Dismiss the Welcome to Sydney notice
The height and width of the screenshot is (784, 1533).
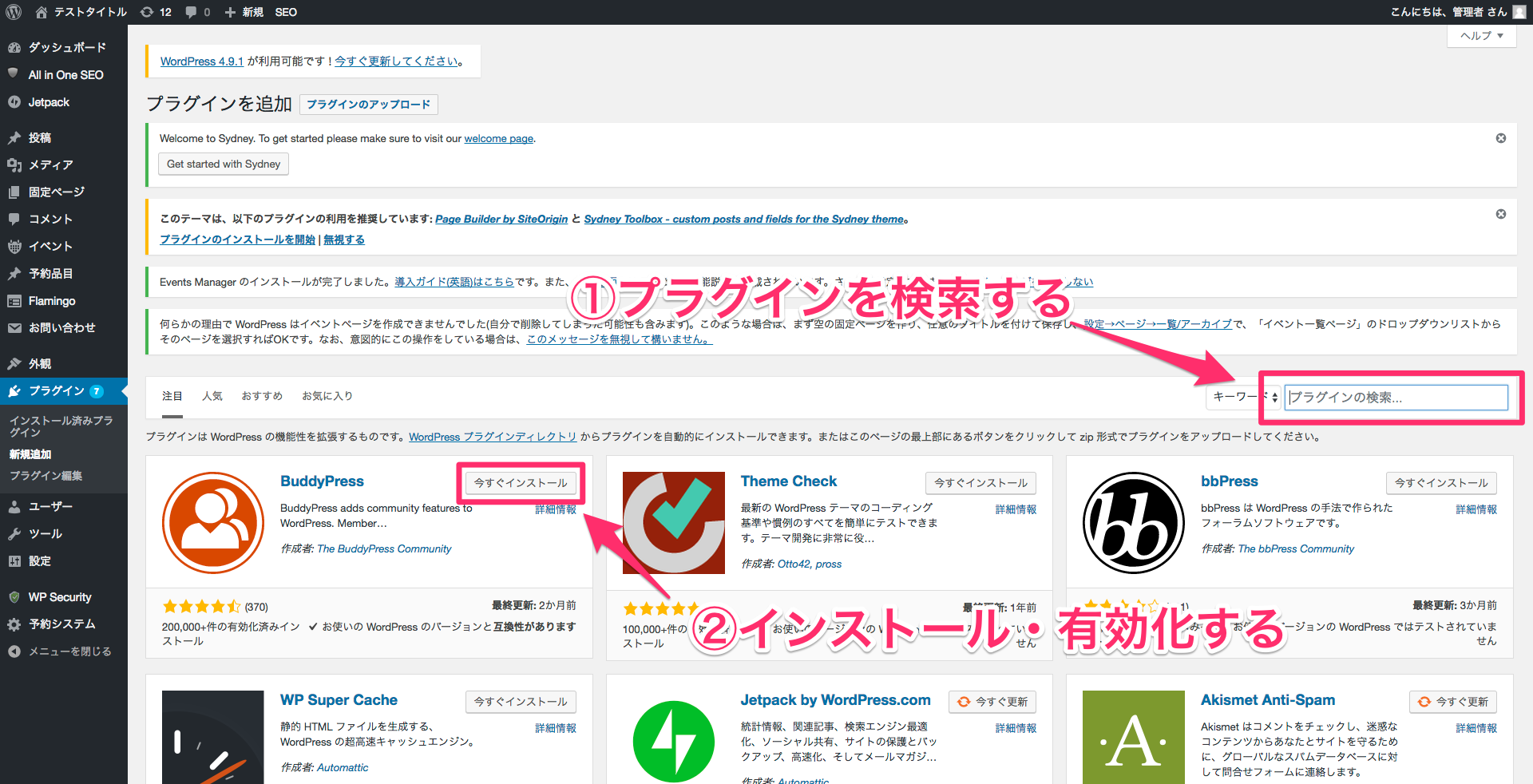pyautogui.click(x=1501, y=138)
